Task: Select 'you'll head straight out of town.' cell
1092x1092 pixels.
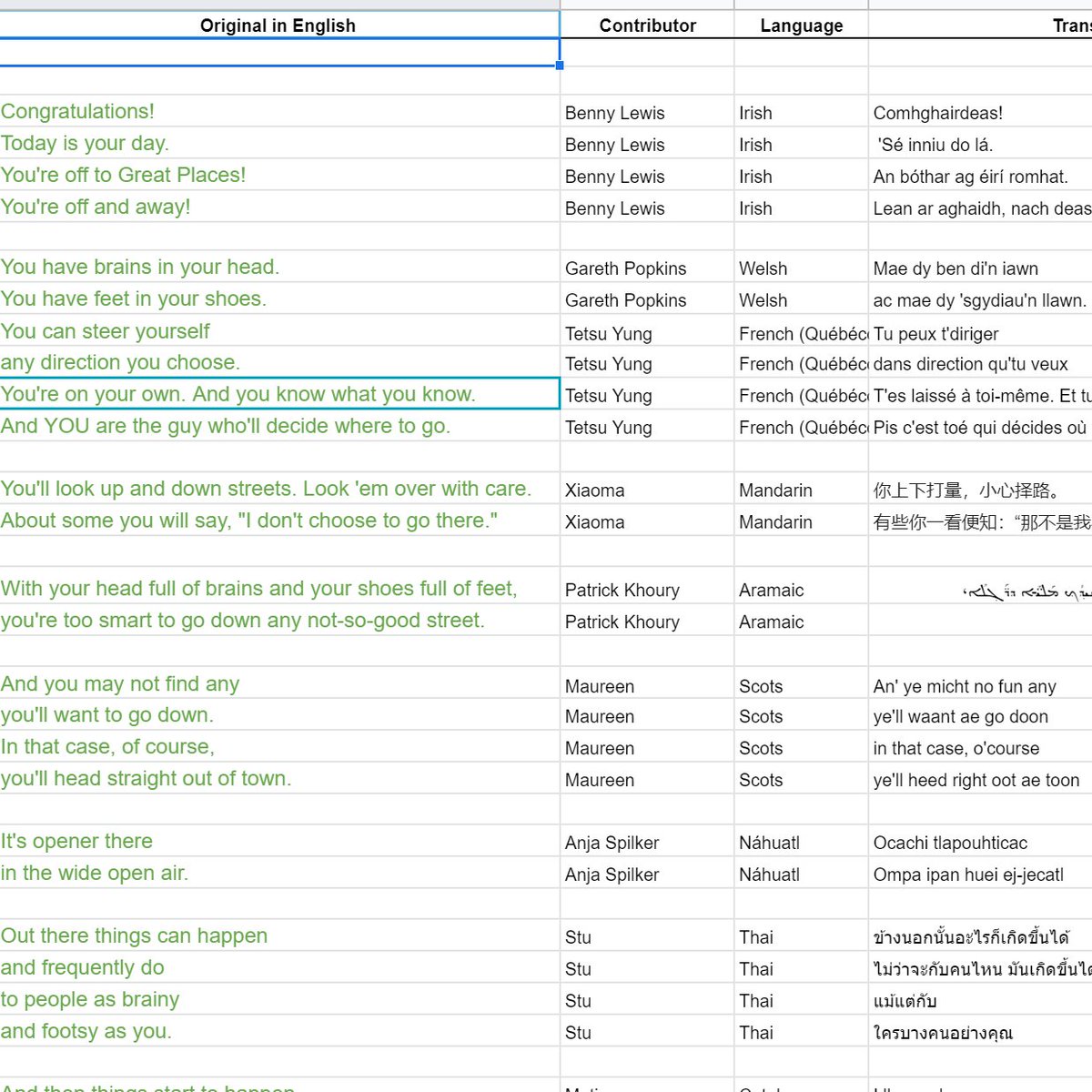Action: (278, 778)
